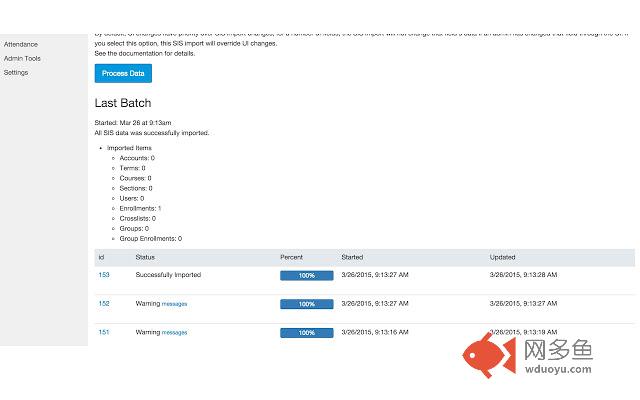
Task: Click the id column header
Action: (101, 257)
